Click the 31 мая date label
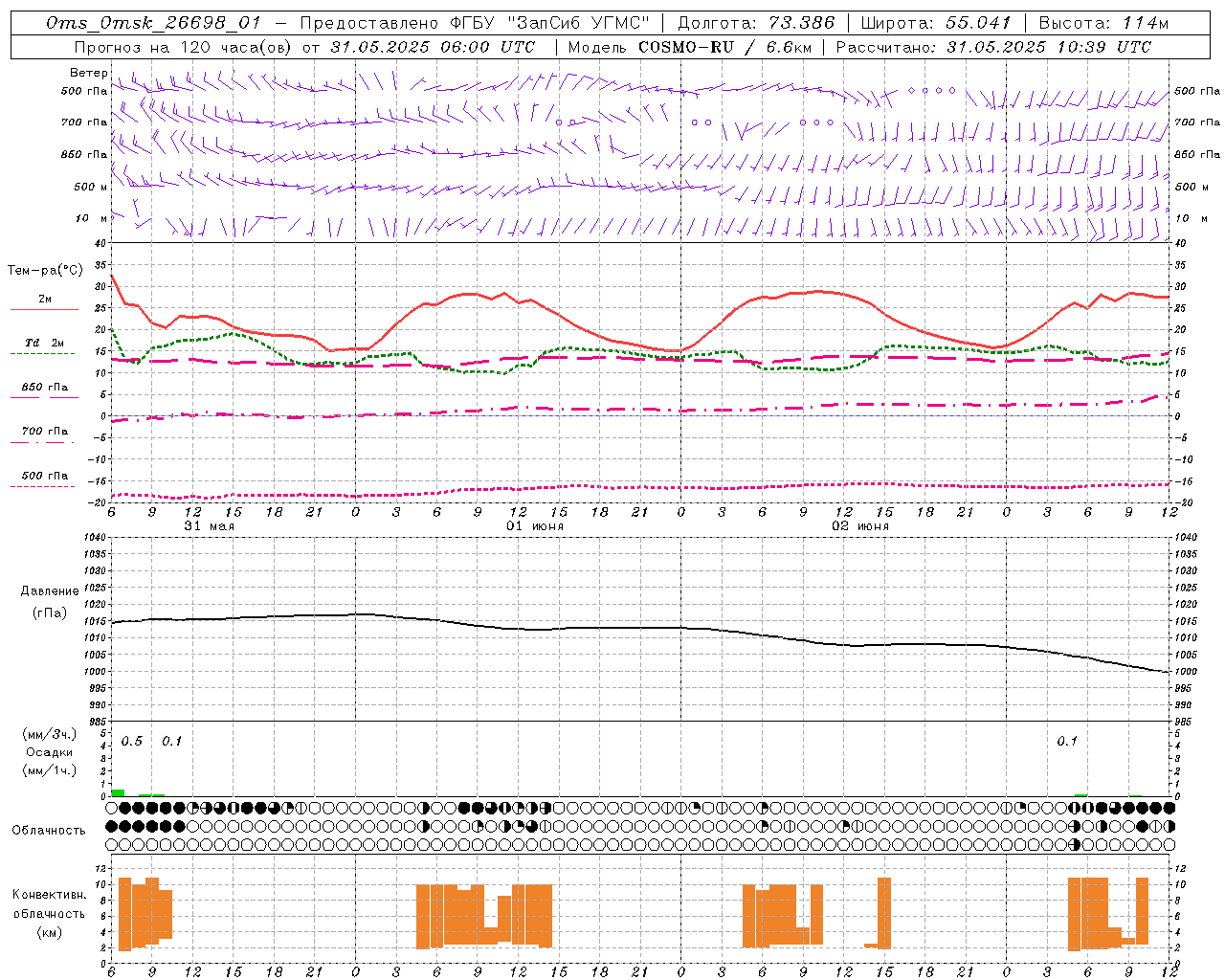 pyautogui.click(x=210, y=526)
